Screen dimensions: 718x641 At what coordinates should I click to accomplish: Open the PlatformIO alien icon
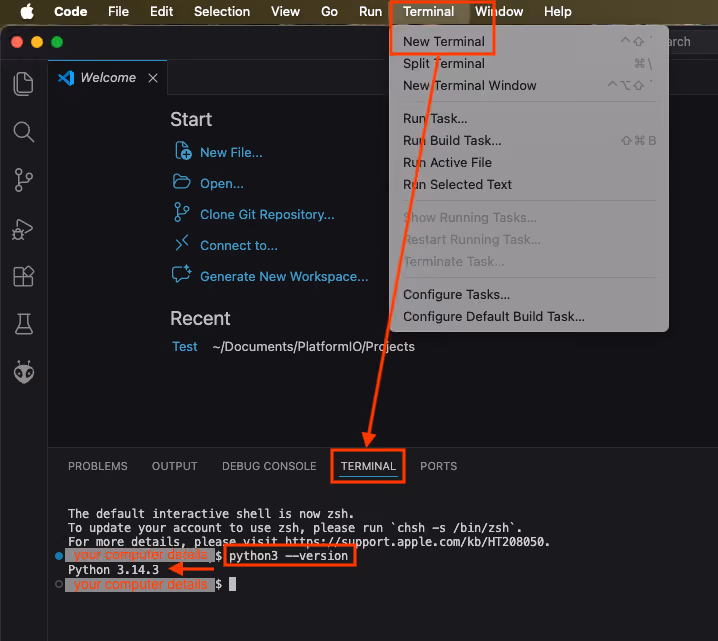(24, 372)
